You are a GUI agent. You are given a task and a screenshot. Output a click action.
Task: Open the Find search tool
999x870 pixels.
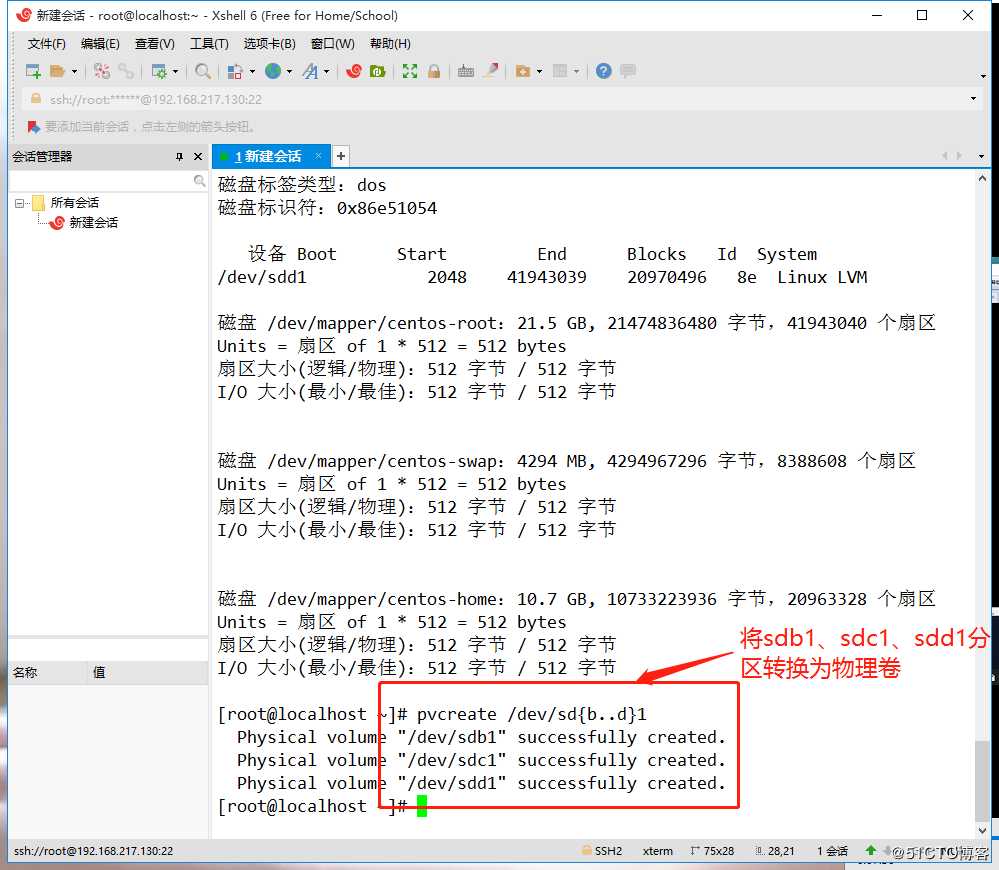[201, 71]
